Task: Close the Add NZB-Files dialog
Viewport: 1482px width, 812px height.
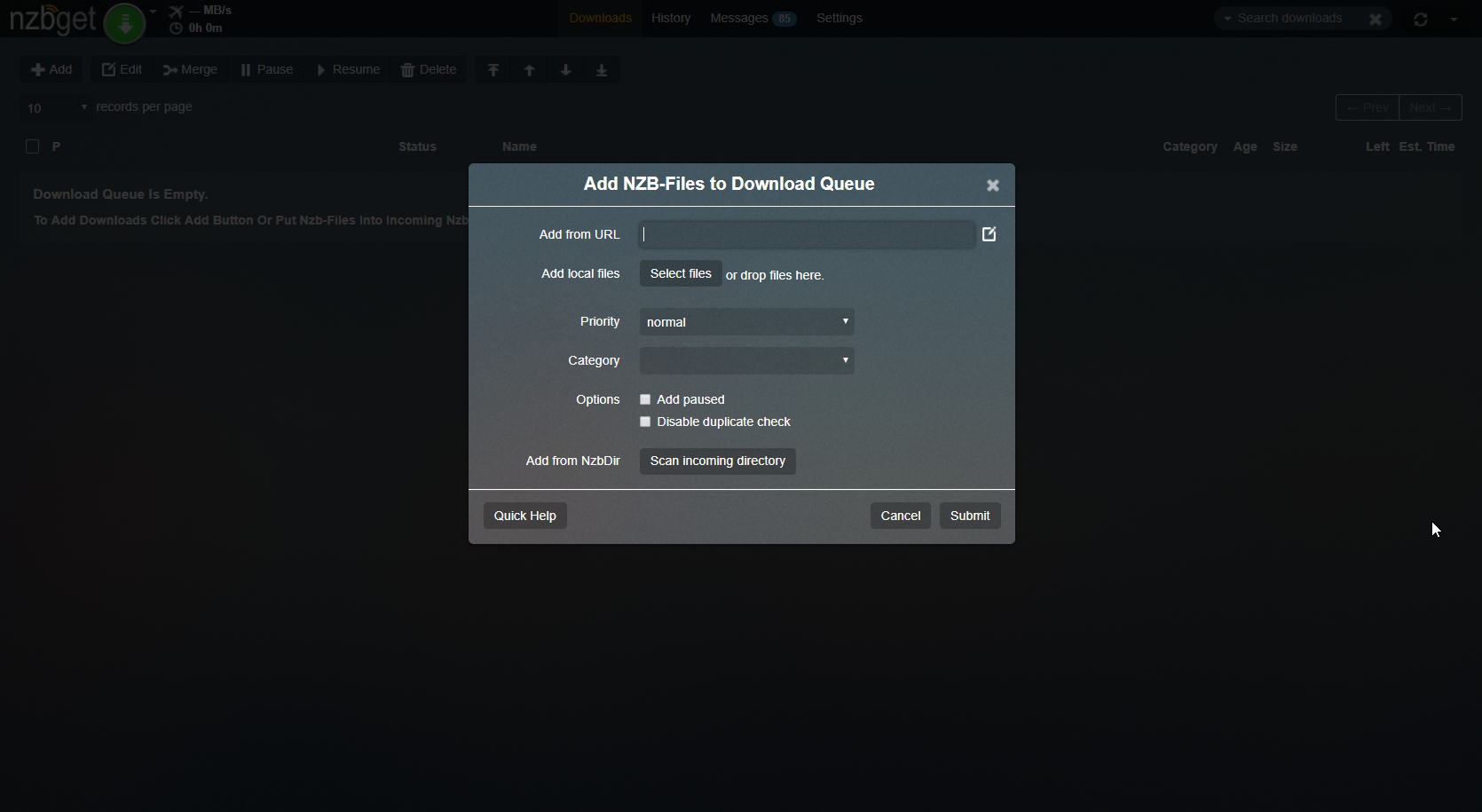Action: [993, 185]
